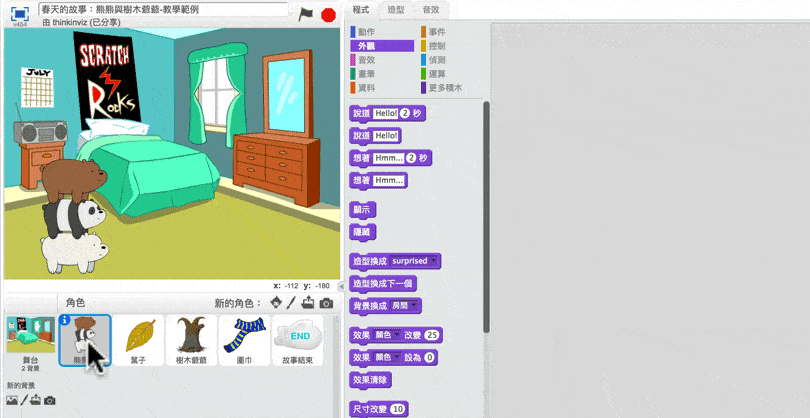Select the 資料 block category

[x=381, y=88]
